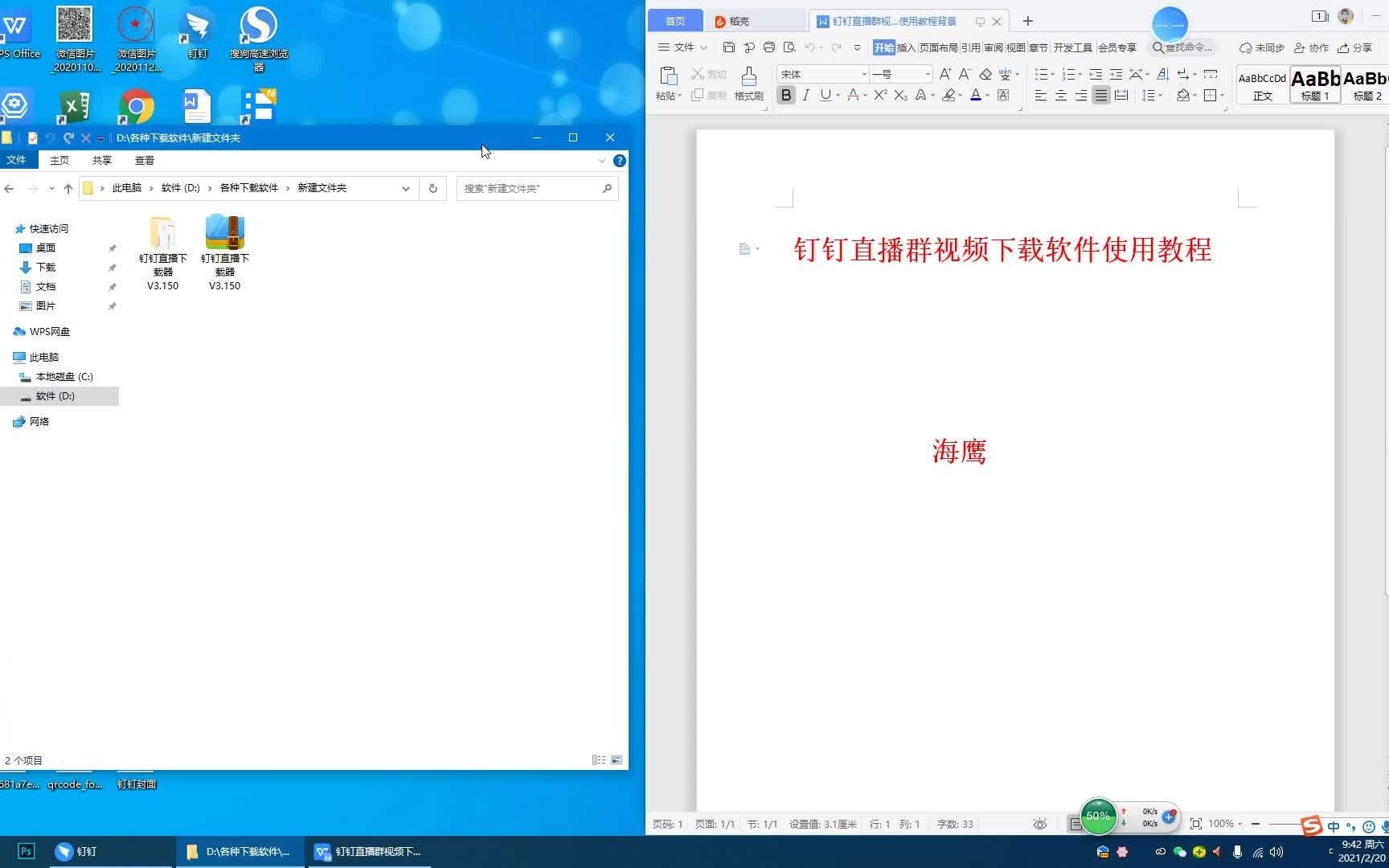Click the 协作 button
The height and width of the screenshot is (868, 1389).
(x=1310, y=47)
